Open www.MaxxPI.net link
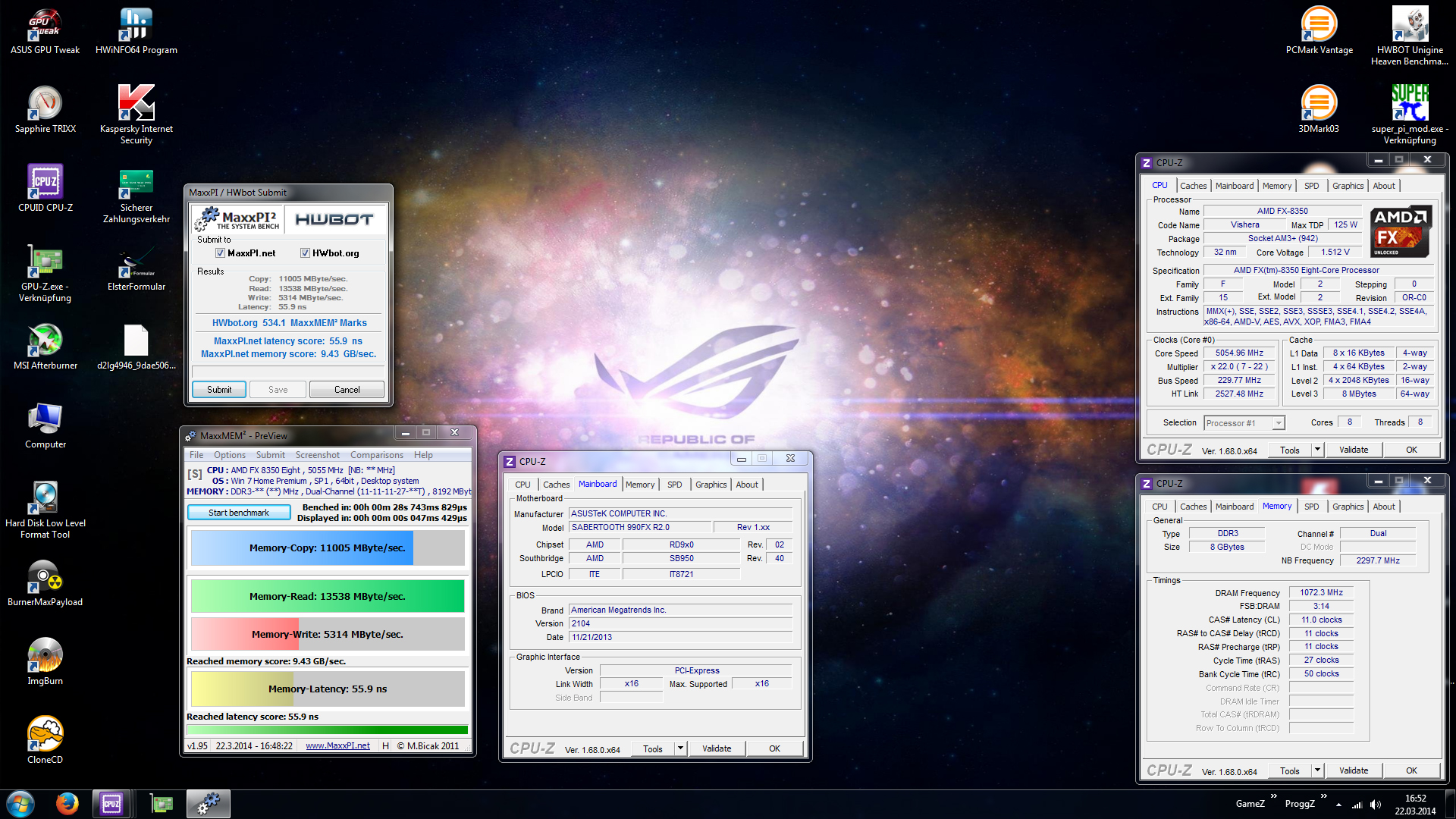This screenshot has height=819, width=1456. click(337, 746)
